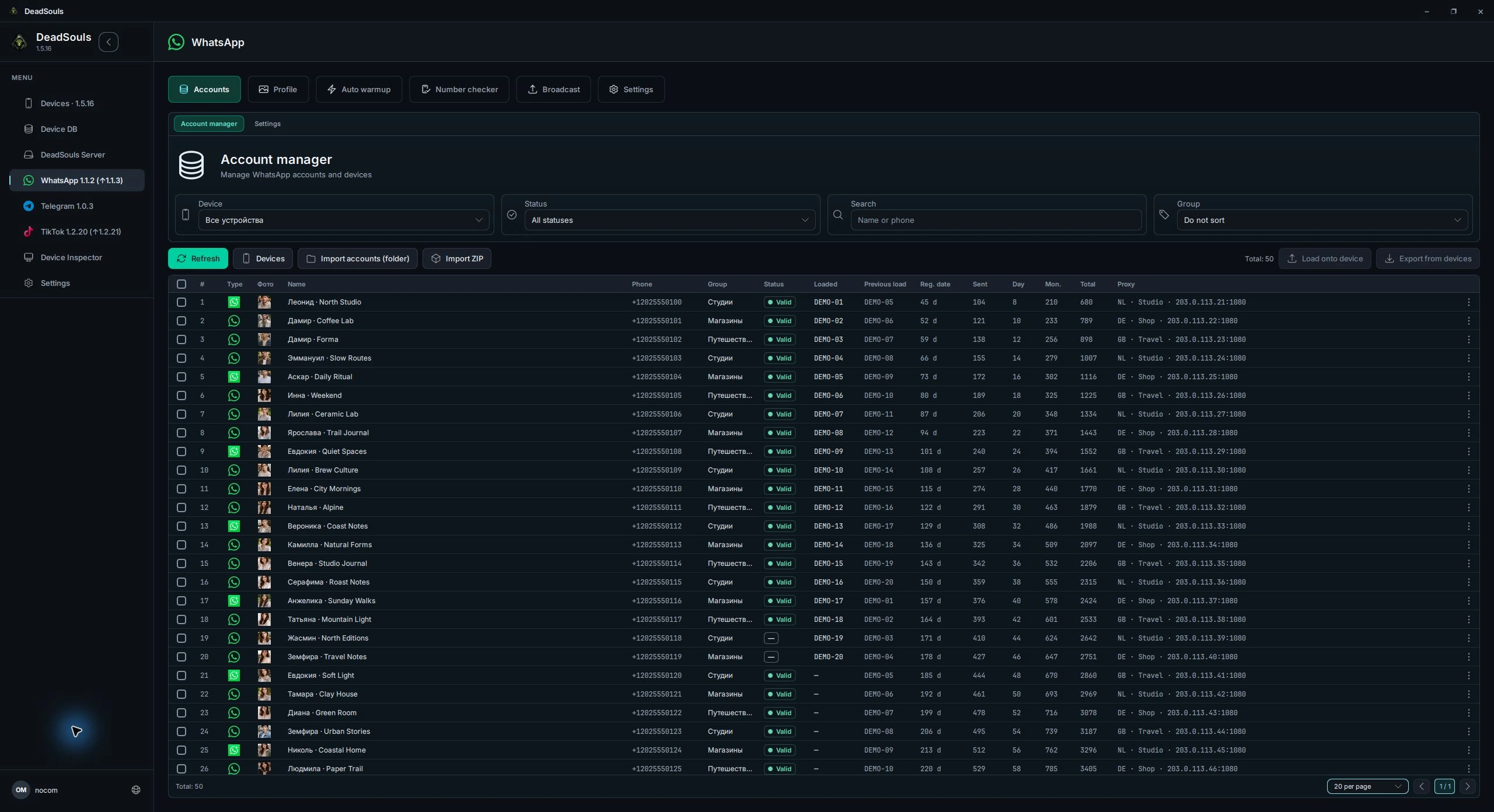Select the checkbox for Жасмин · North Editions

click(181, 638)
